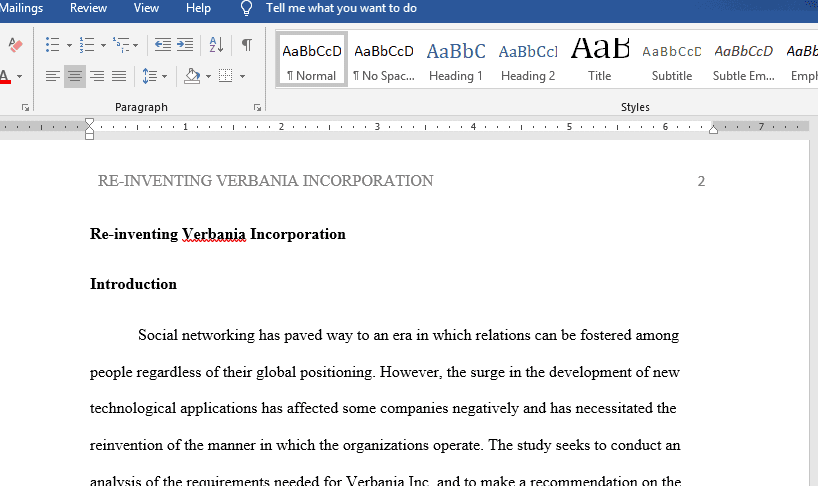This screenshot has height=486, width=818.
Task: Click the Borders icon
Action: [x=225, y=76]
